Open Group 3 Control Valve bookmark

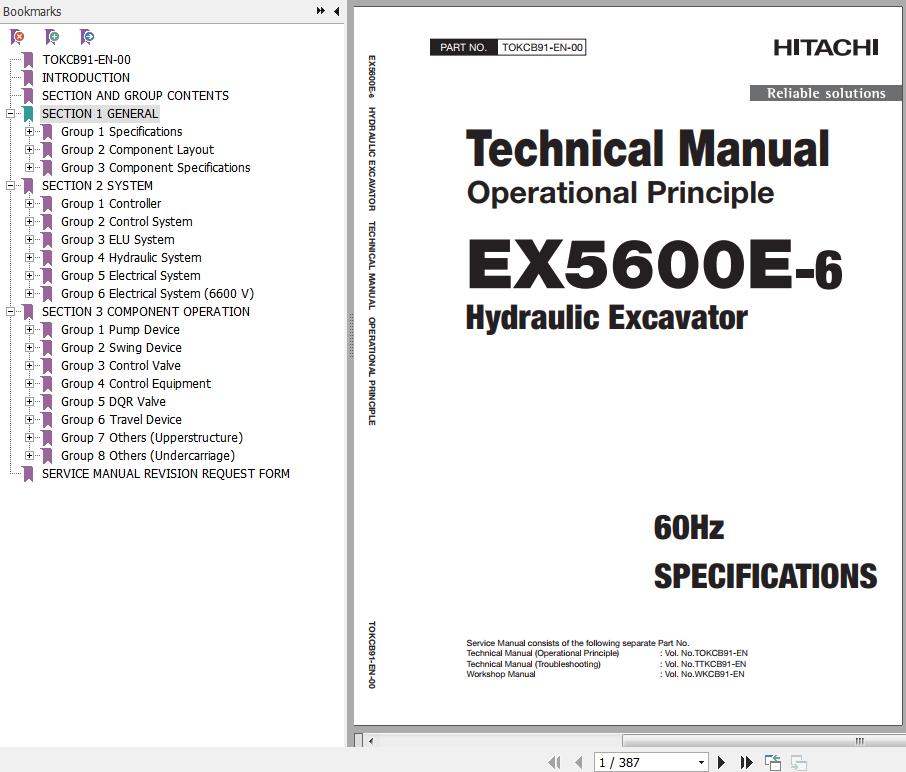tap(121, 366)
